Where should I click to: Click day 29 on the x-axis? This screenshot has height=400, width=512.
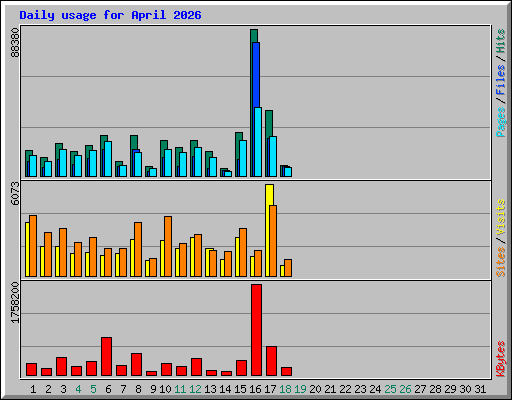(450, 389)
